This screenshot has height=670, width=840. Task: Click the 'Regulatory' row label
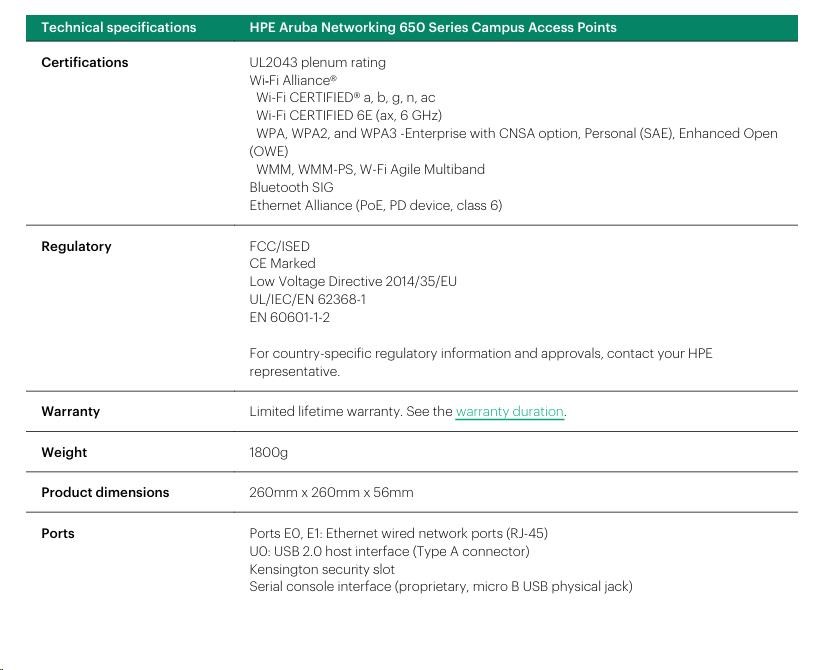click(x=76, y=246)
